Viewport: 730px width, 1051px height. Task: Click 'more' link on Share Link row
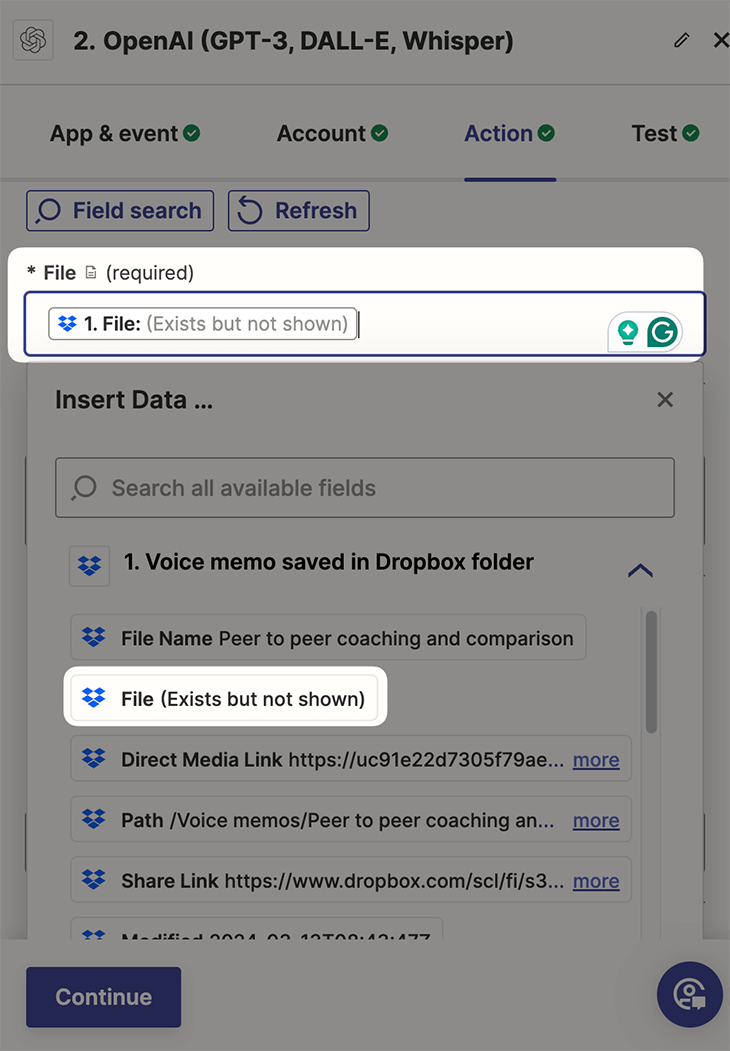(596, 881)
